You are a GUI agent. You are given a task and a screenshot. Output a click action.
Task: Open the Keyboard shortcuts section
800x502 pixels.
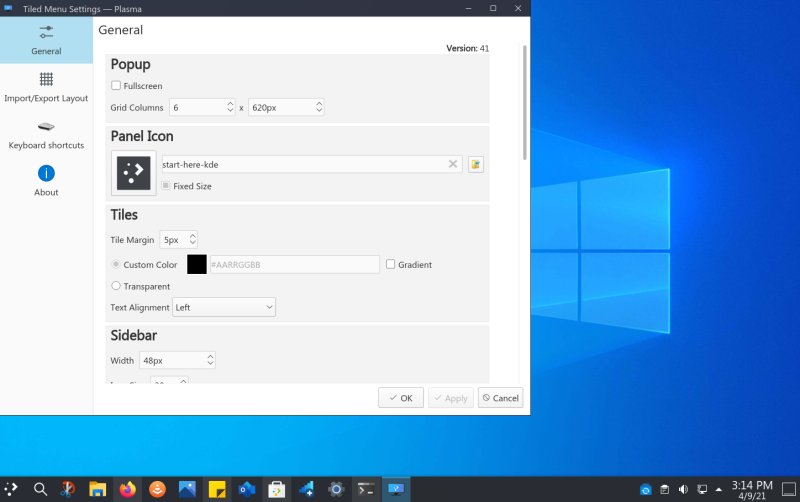pos(46,134)
